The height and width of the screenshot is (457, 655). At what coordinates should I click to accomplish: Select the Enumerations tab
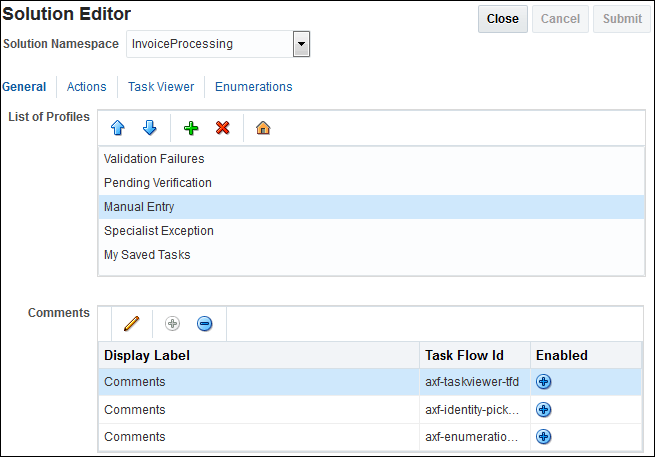(x=254, y=87)
